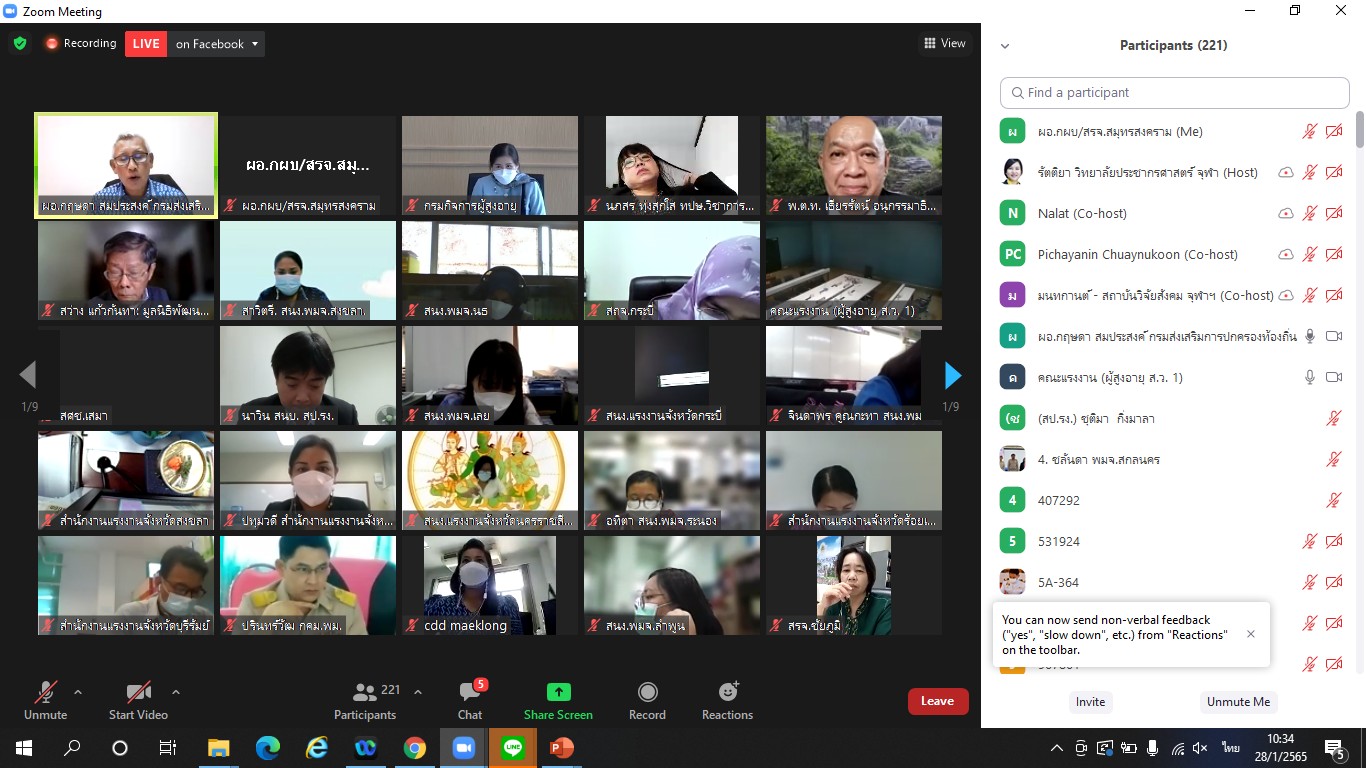Click the green encryption shield icon

20,43
